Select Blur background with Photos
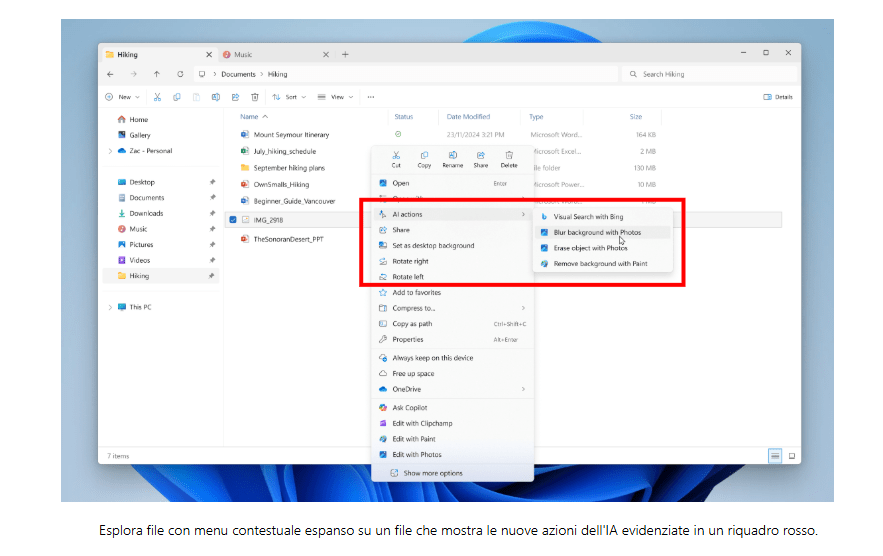 (597, 232)
